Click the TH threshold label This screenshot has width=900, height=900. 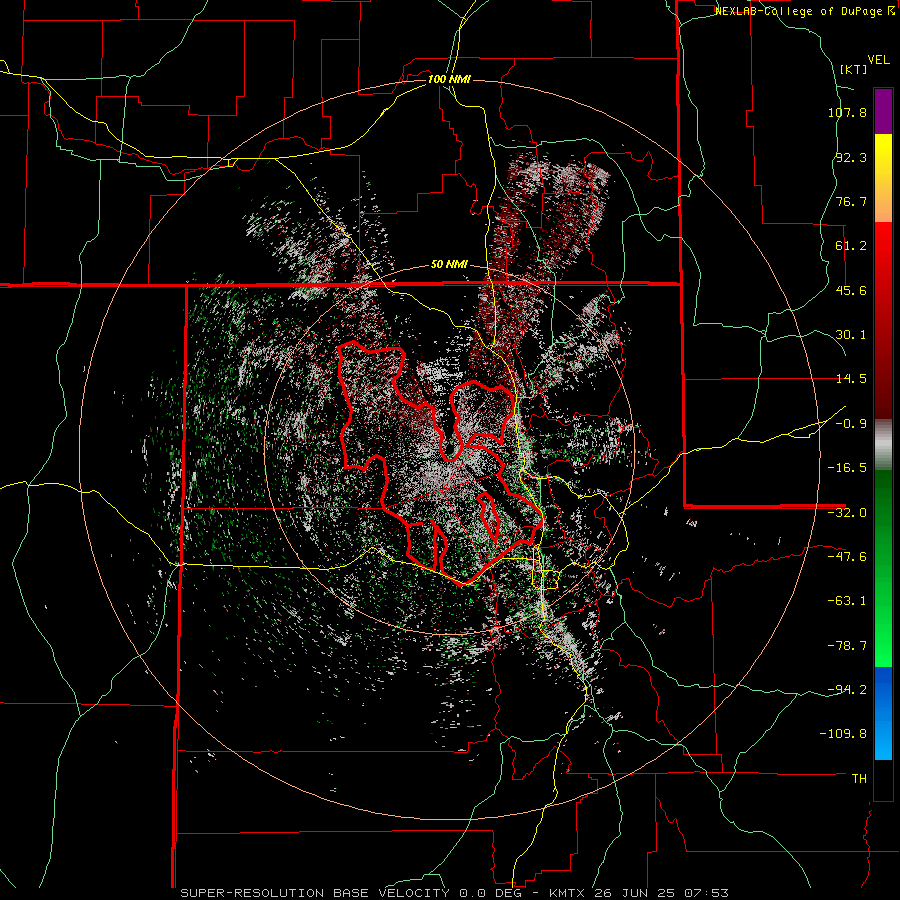coord(859,779)
